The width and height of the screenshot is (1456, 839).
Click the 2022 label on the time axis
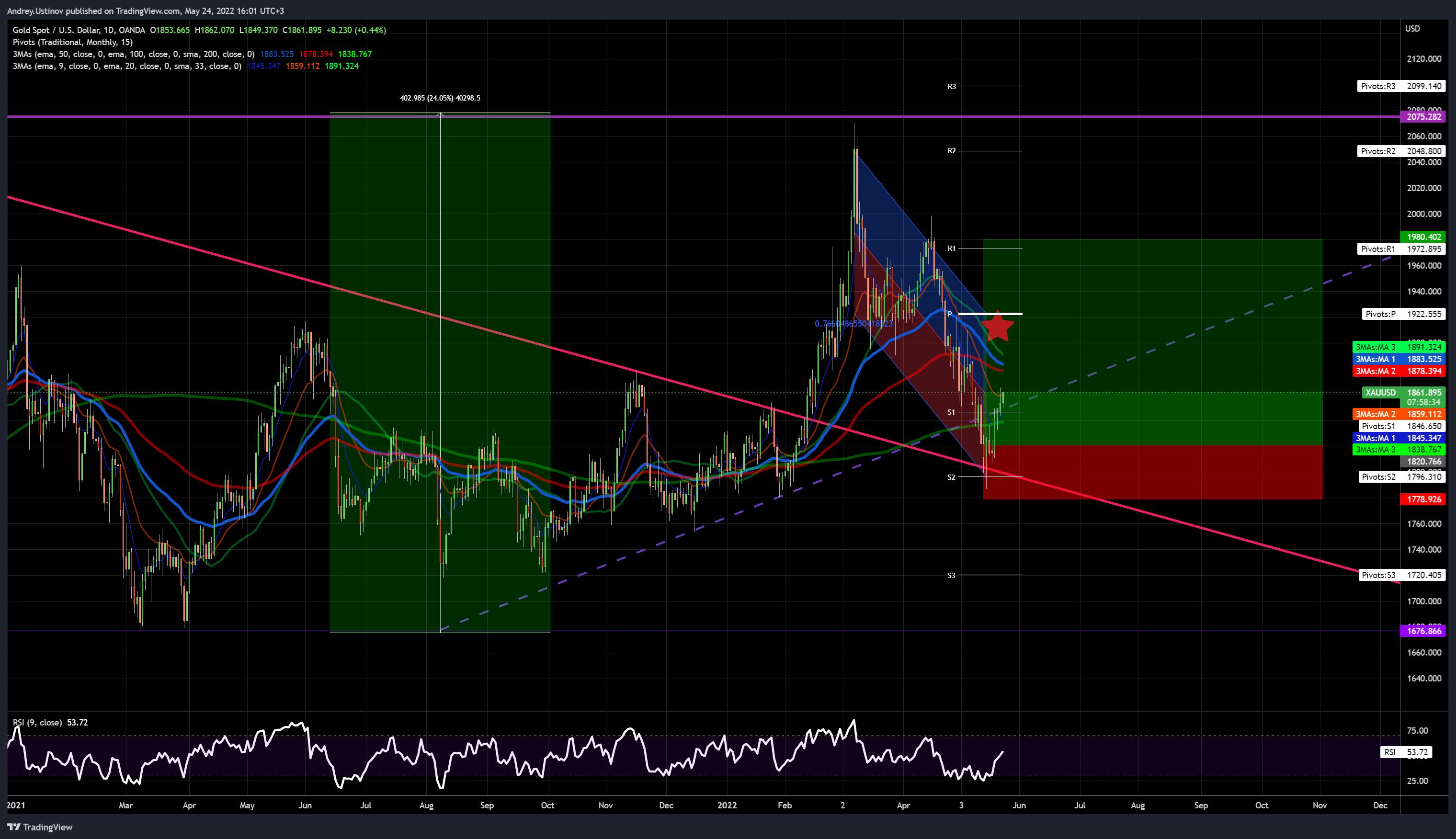[x=727, y=805]
